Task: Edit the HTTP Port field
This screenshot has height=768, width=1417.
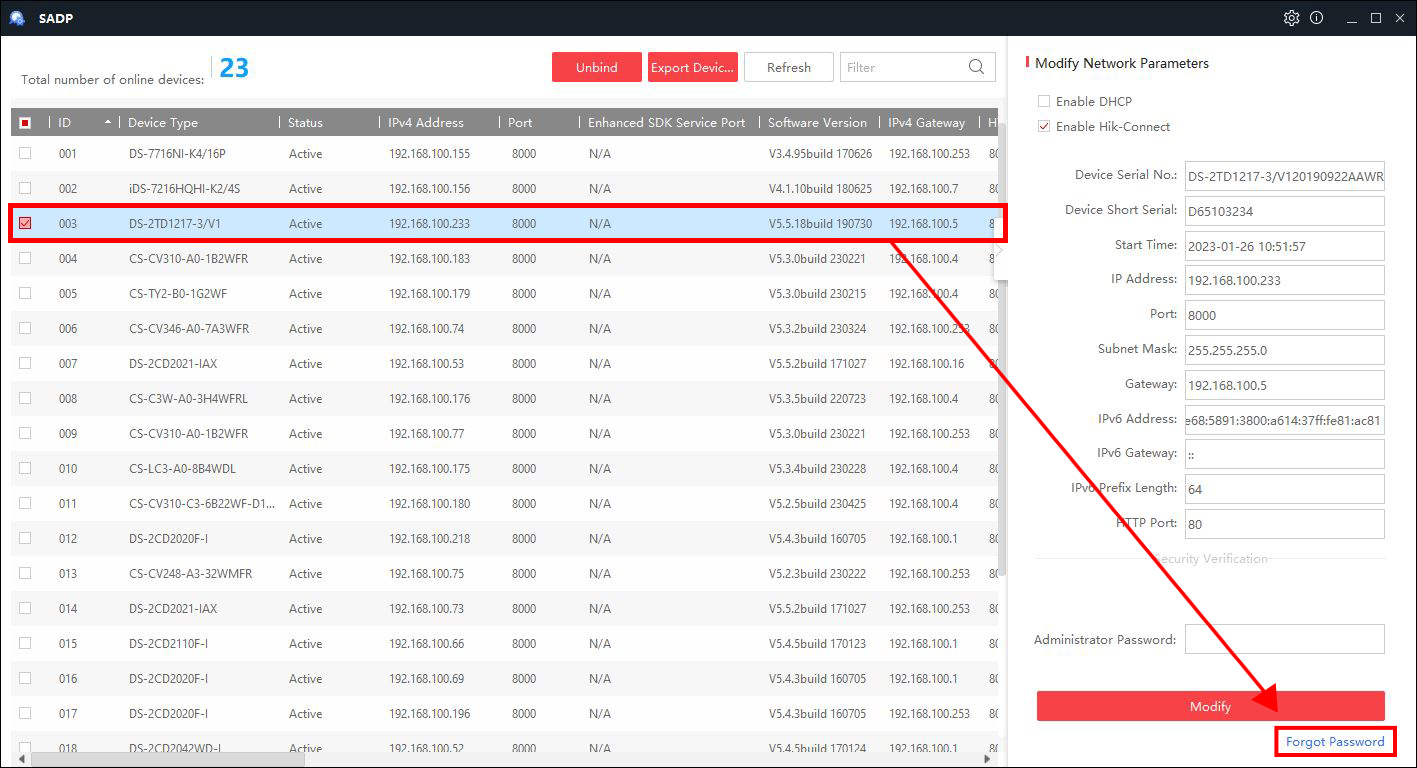Action: [x=1284, y=523]
